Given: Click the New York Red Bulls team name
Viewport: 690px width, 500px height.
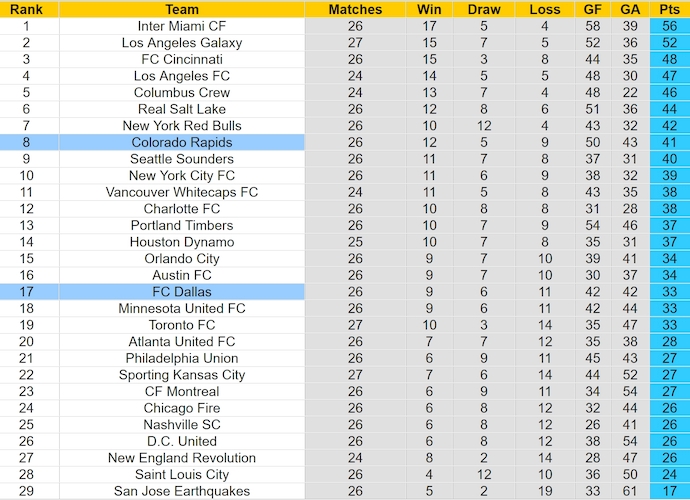Looking at the screenshot, I should tap(182, 126).
